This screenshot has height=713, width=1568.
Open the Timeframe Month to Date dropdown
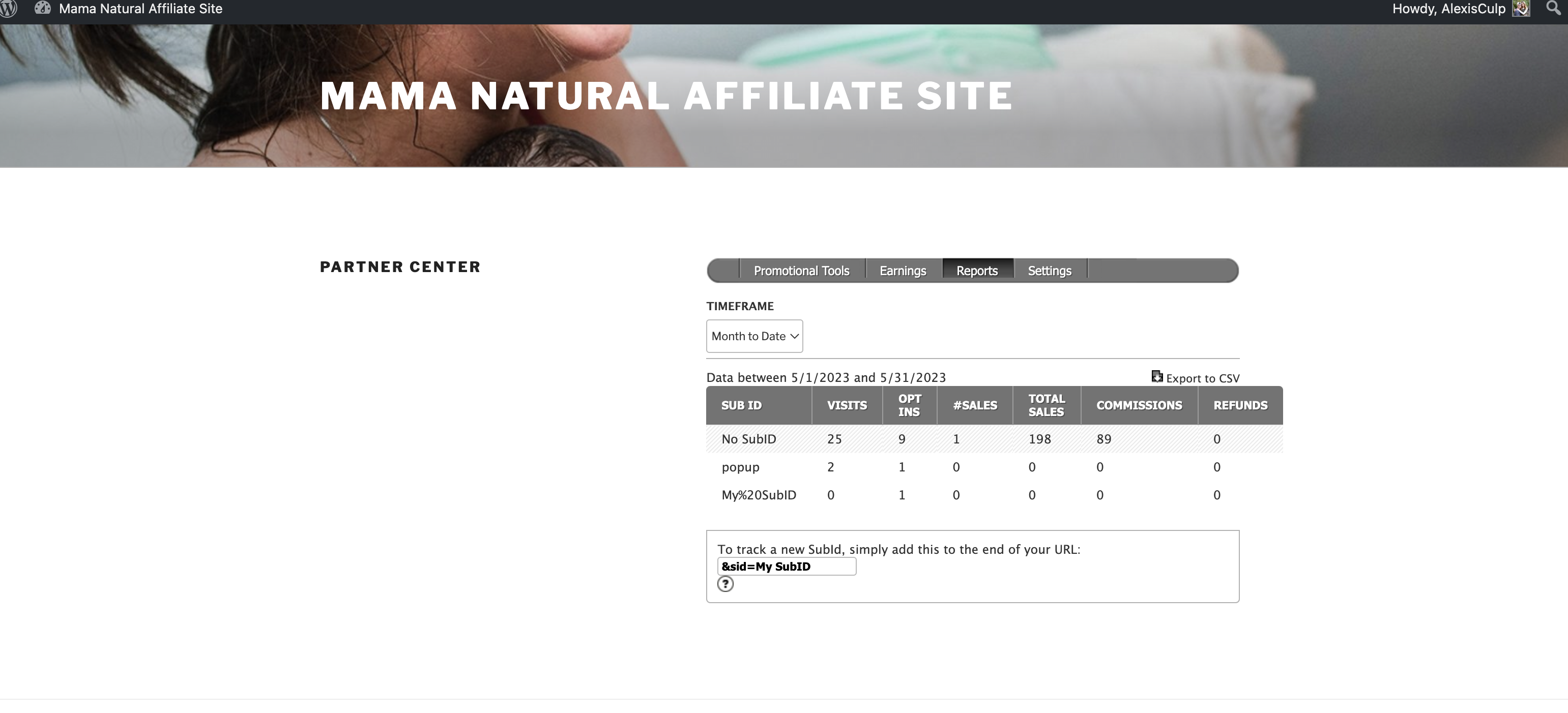754,336
